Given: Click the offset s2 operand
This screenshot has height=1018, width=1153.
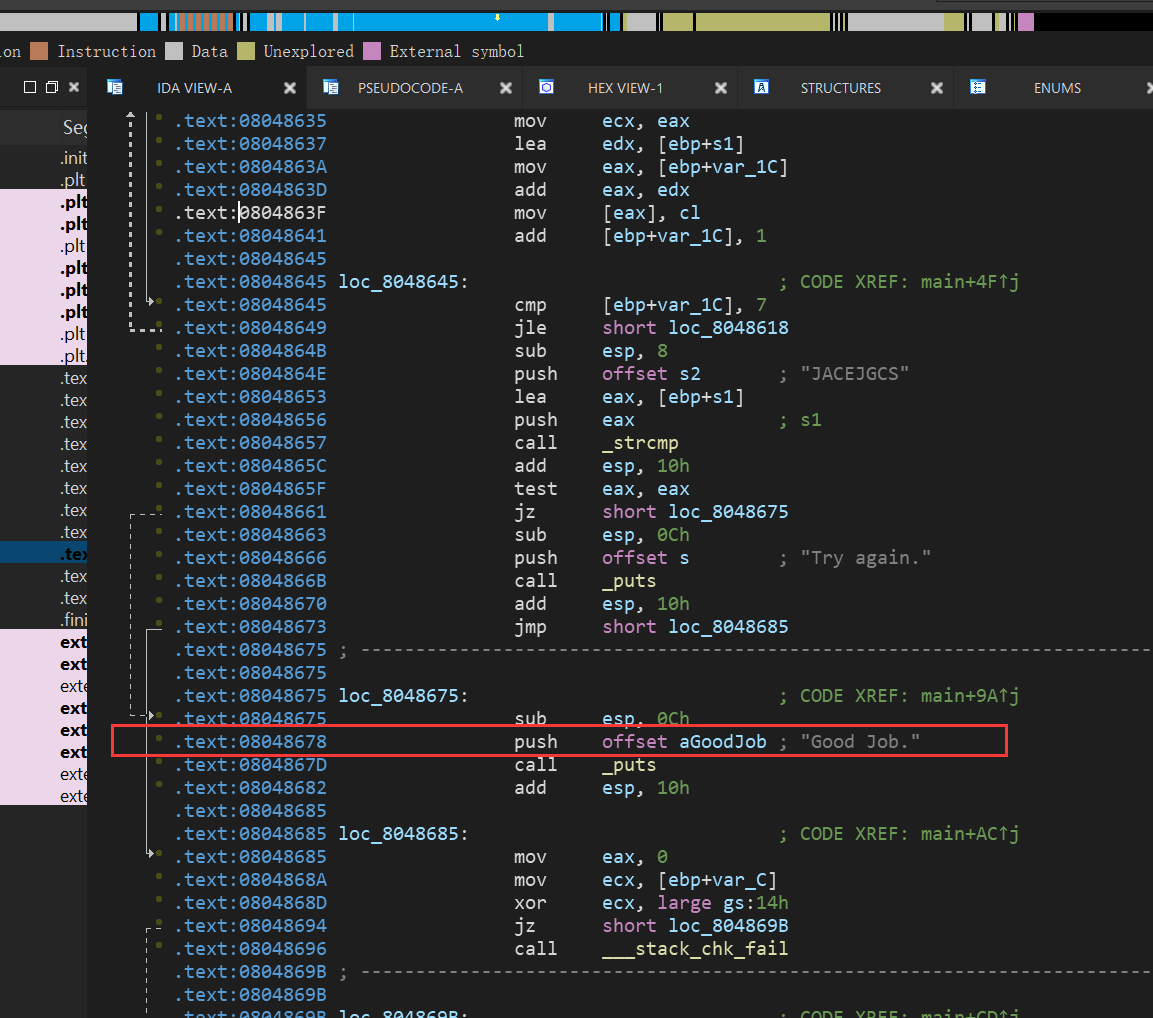Looking at the screenshot, I should coord(652,374).
